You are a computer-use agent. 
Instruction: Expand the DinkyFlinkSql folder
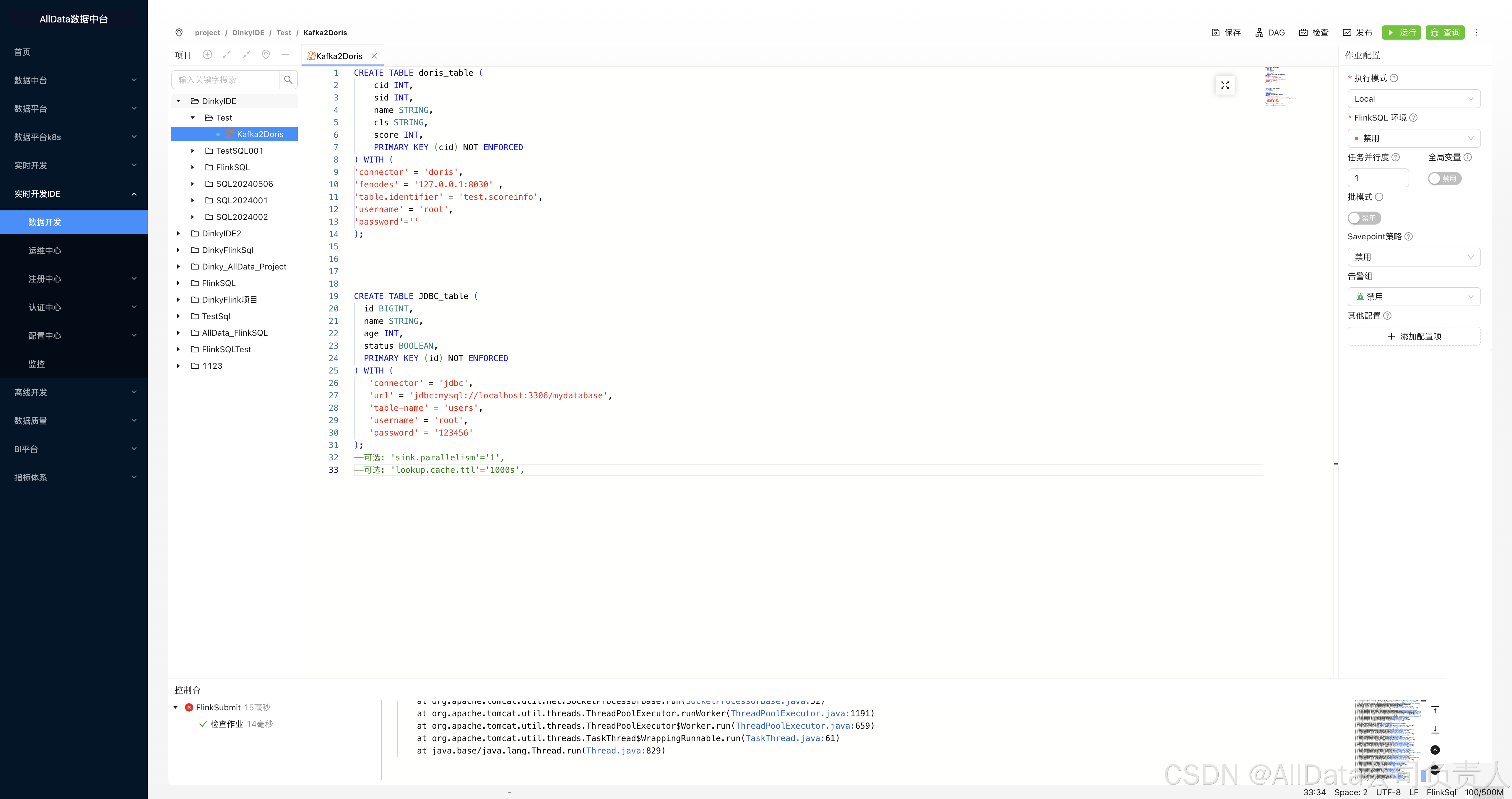178,250
